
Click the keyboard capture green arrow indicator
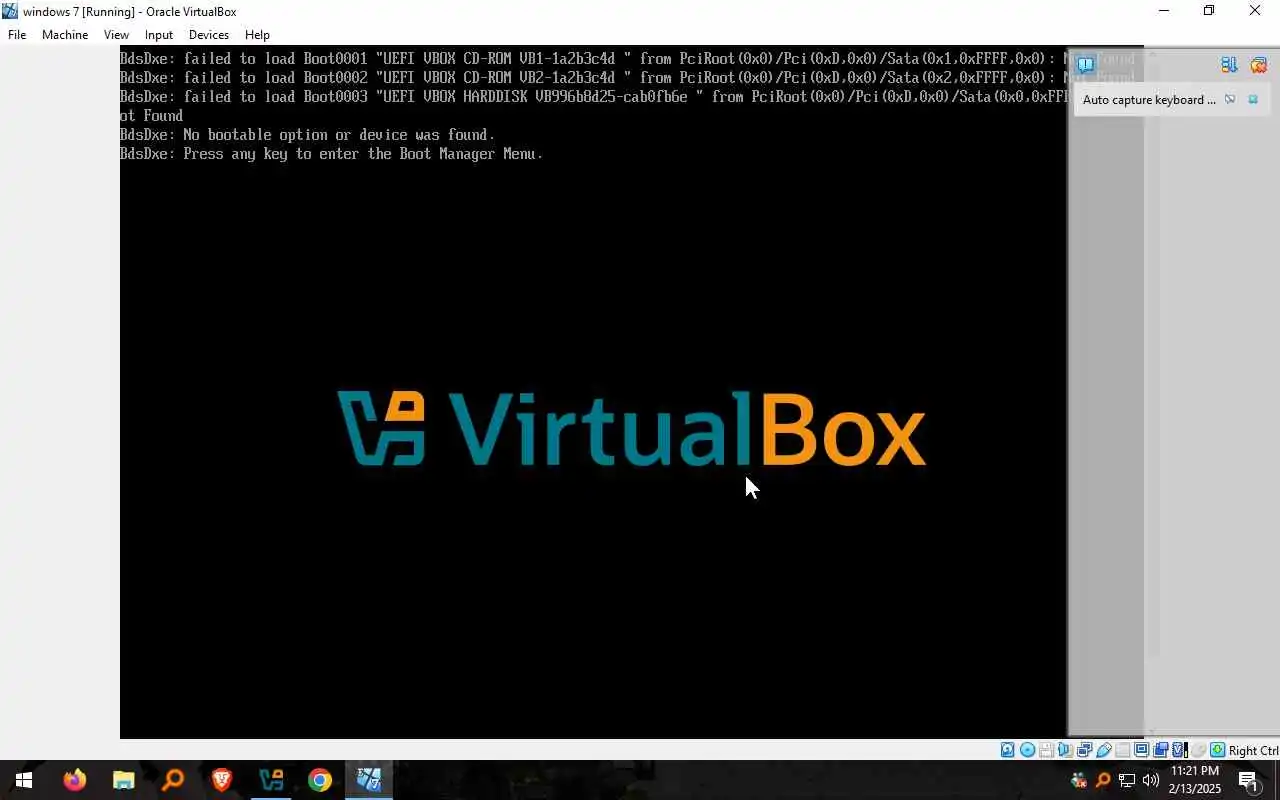pos(1218,750)
